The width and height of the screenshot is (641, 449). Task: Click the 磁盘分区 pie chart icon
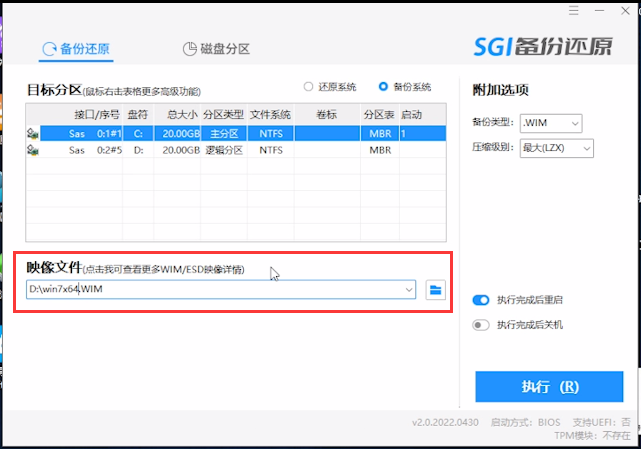[189, 49]
